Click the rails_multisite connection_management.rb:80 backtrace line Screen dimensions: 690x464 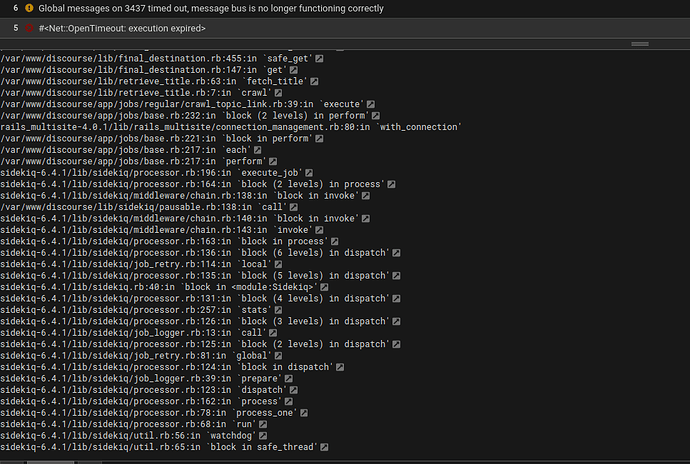click(231, 127)
